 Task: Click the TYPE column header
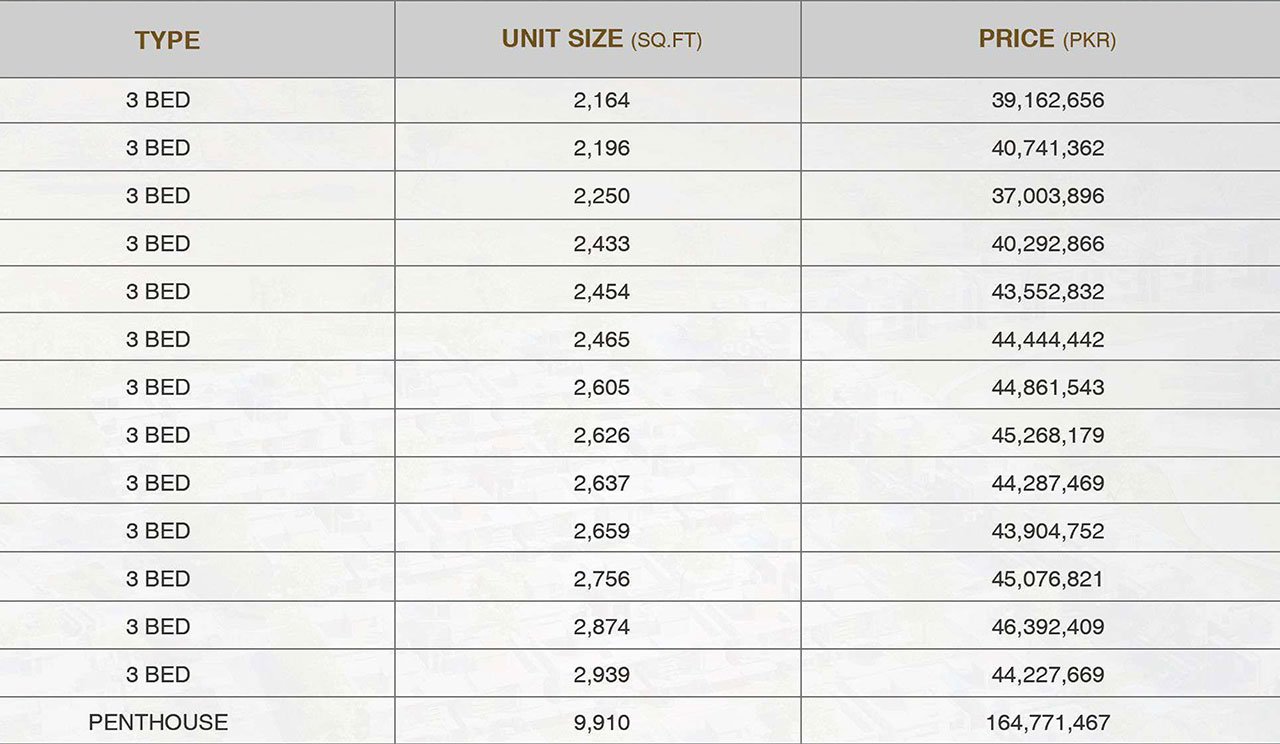pos(167,40)
